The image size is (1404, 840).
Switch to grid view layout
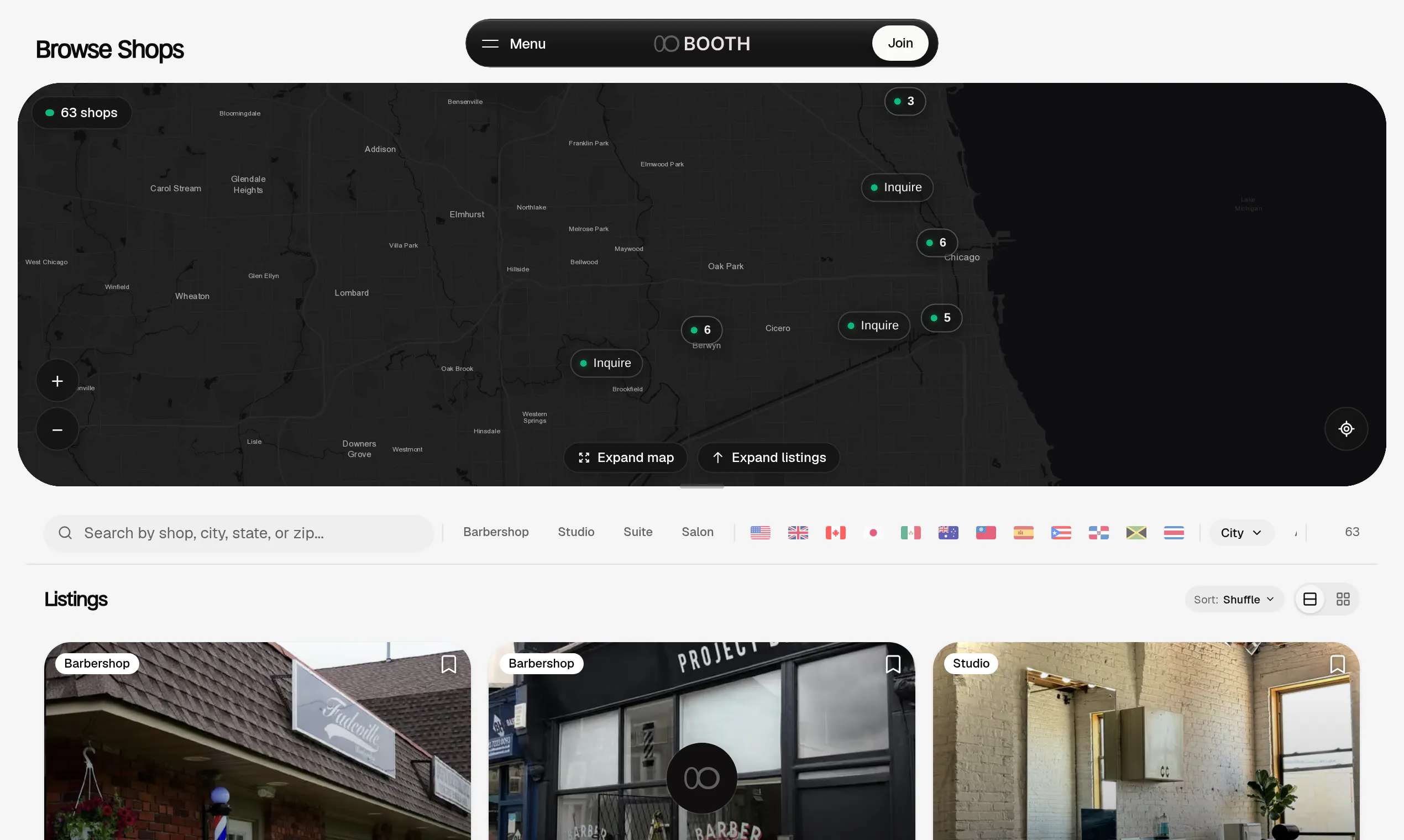[1343, 599]
